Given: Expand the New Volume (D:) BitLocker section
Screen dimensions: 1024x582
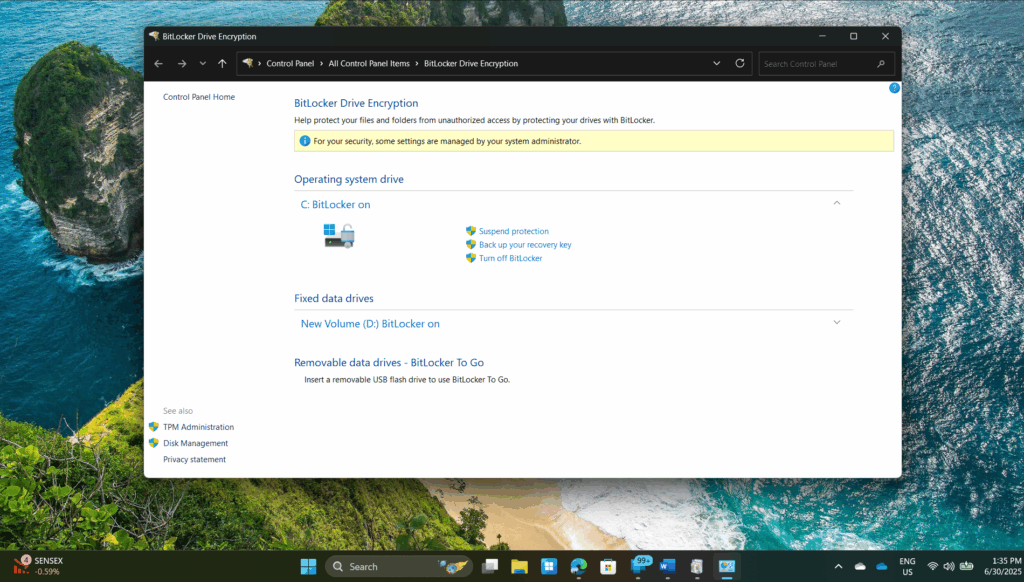Looking at the screenshot, I should [x=837, y=322].
